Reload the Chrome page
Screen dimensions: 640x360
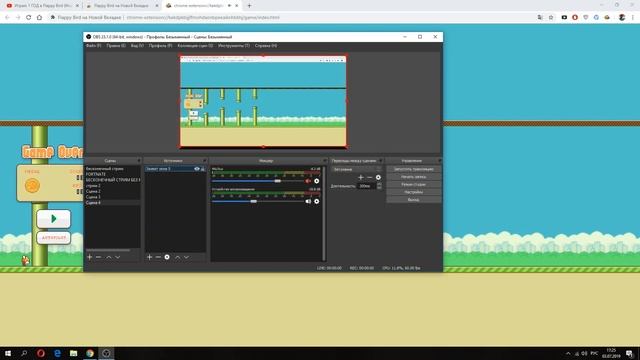pyautogui.click(x=29, y=18)
